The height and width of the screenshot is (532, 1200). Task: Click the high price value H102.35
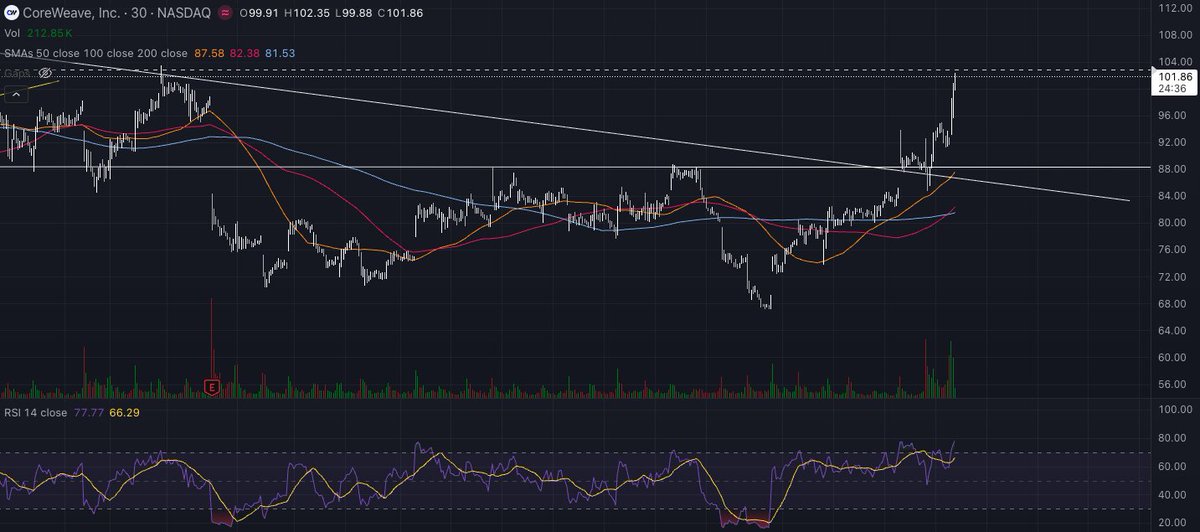pos(307,11)
